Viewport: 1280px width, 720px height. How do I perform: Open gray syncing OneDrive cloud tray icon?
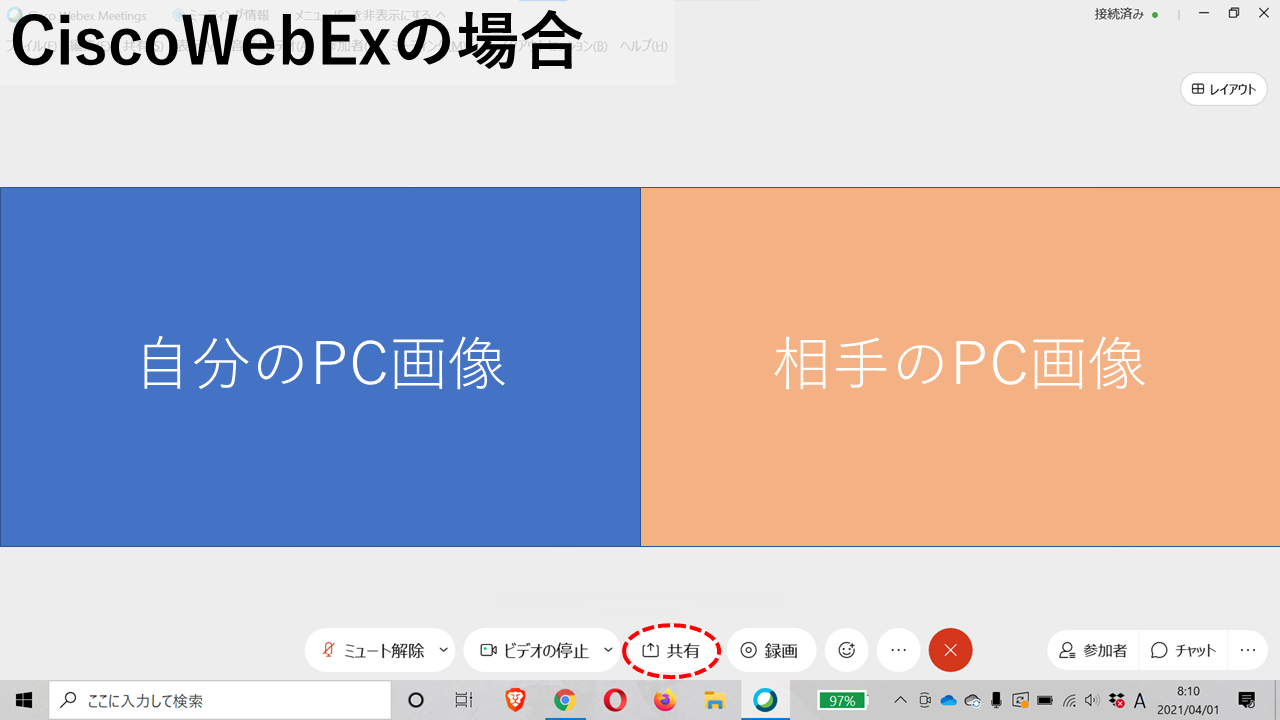972,700
